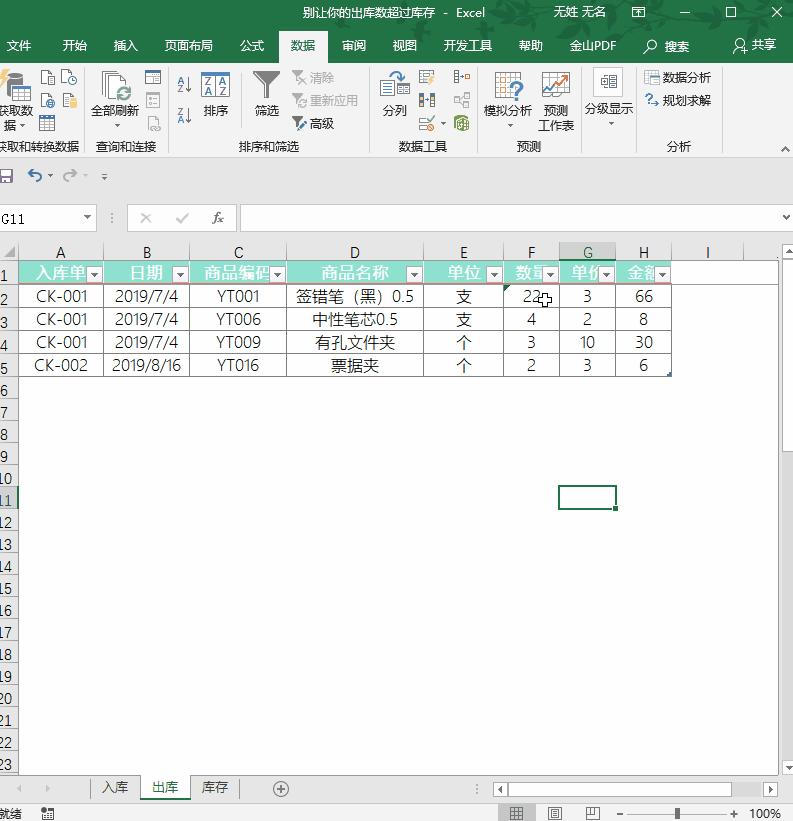Open the custom Sort (排序) dialog

(x=216, y=94)
